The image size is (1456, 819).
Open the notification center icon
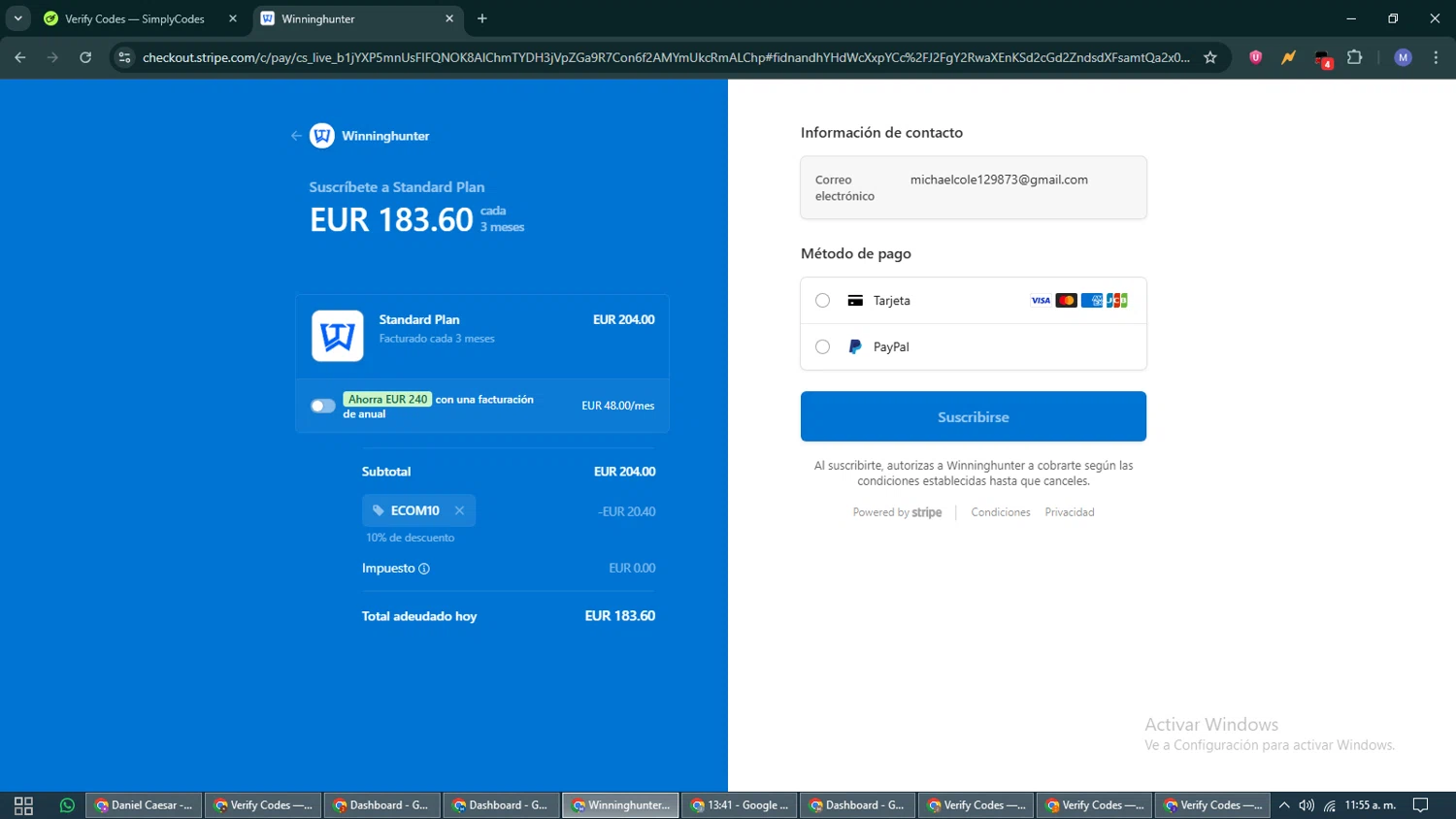[x=1421, y=805]
